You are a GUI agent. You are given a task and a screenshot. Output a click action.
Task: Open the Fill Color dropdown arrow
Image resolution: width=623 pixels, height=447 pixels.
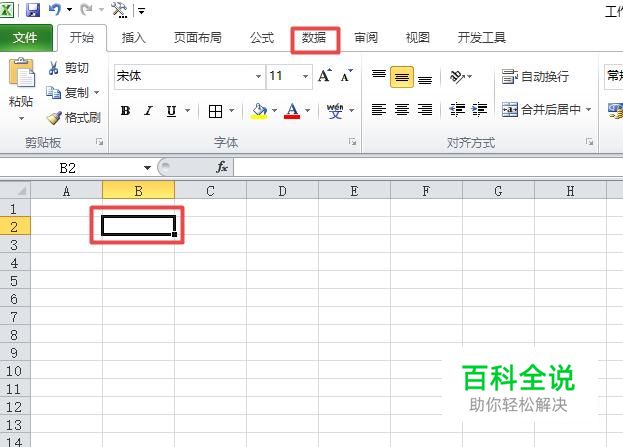(x=274, y=110)
